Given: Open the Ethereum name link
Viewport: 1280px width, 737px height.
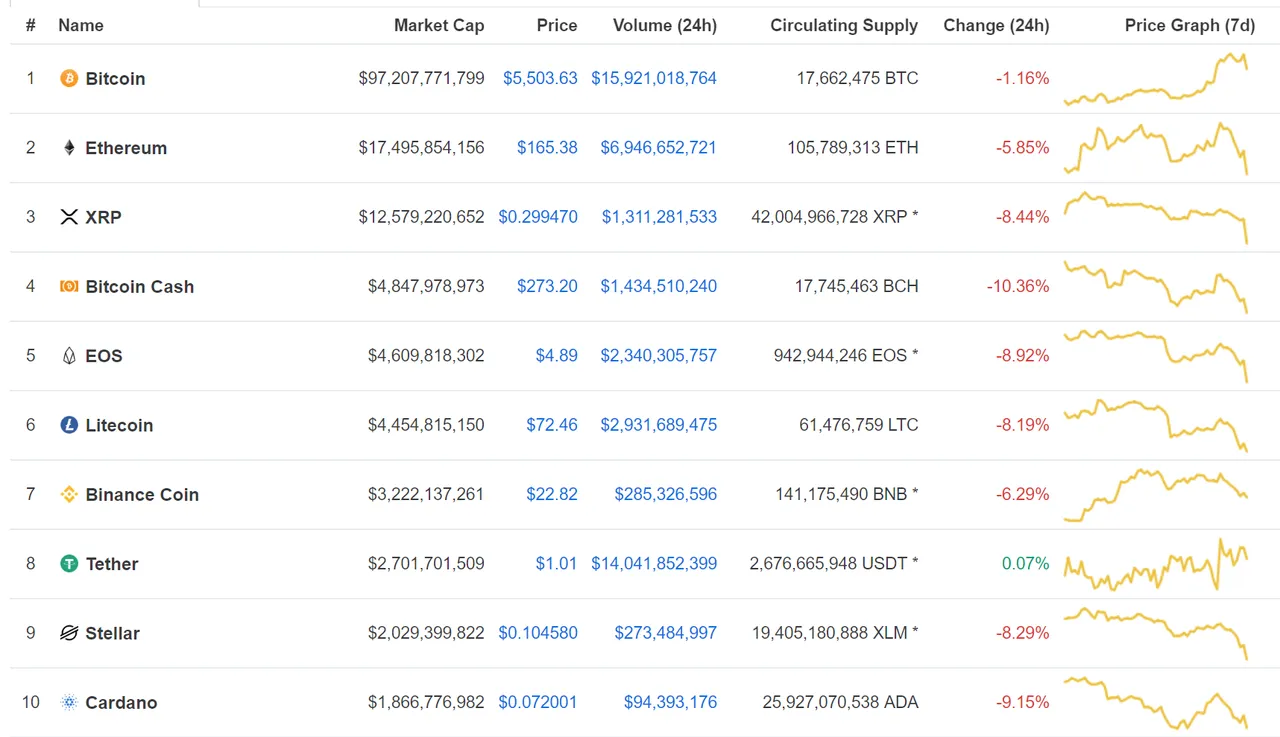Looking at the screenshot, I should 126,147.
